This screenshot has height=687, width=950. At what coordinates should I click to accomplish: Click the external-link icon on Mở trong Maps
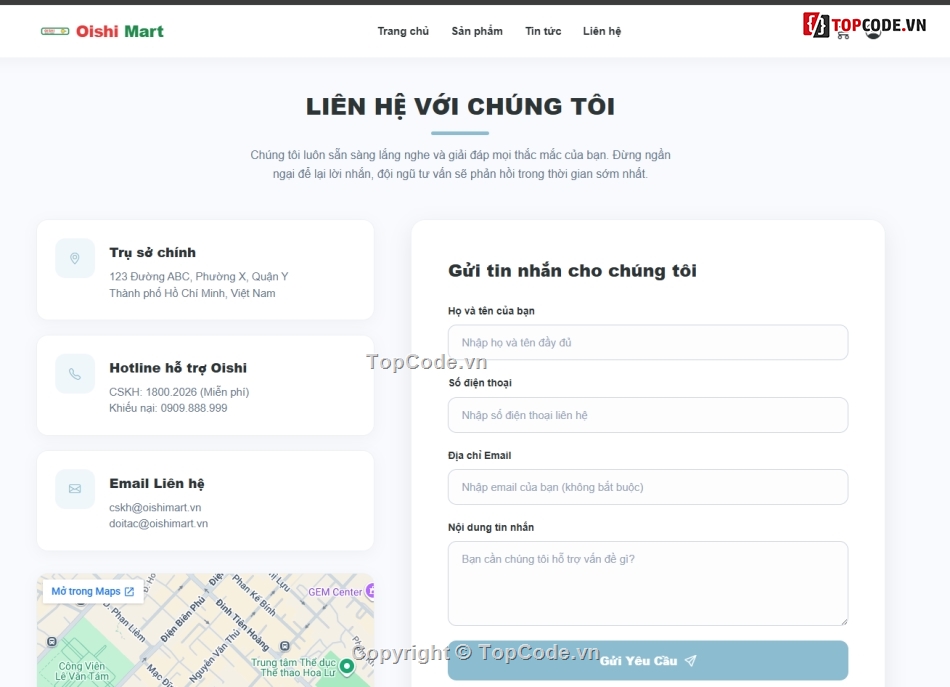[129, 591]
